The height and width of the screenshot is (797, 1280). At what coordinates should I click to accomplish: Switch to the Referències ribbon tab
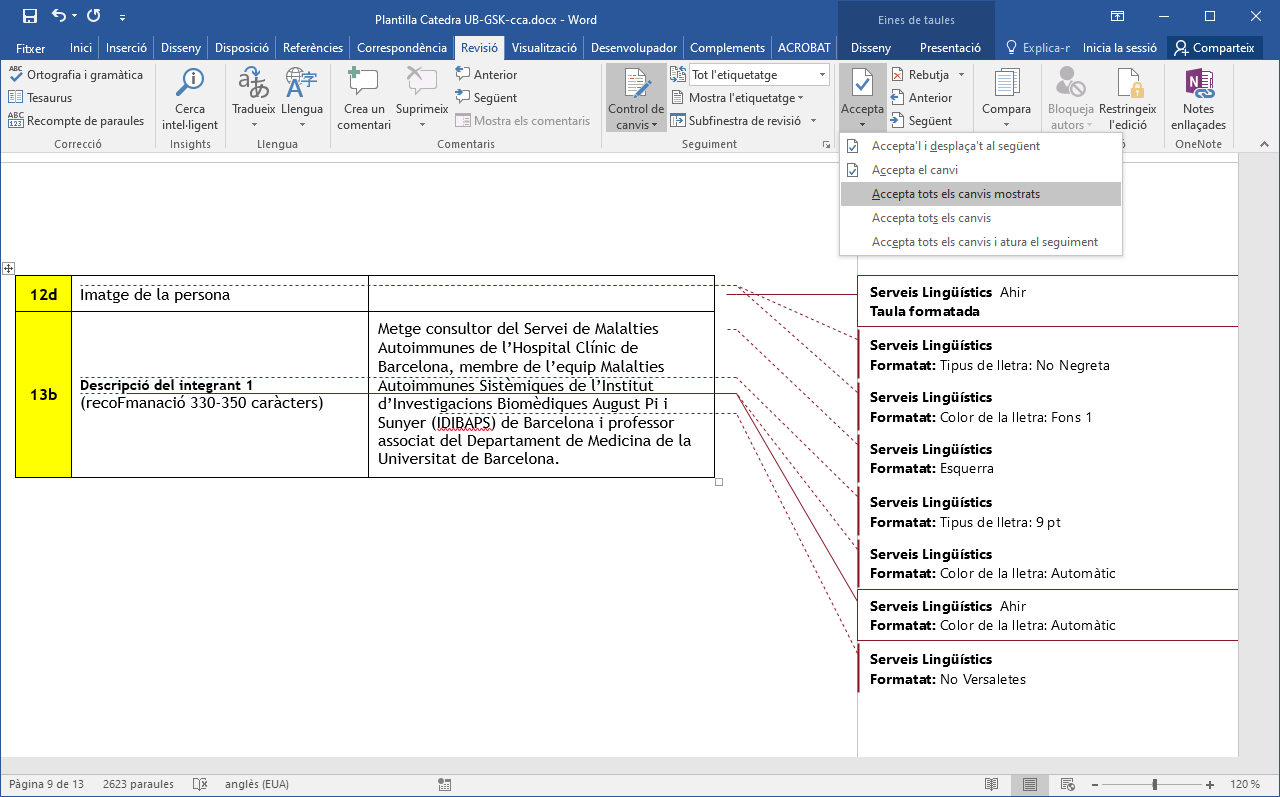(x=312, y=47)
